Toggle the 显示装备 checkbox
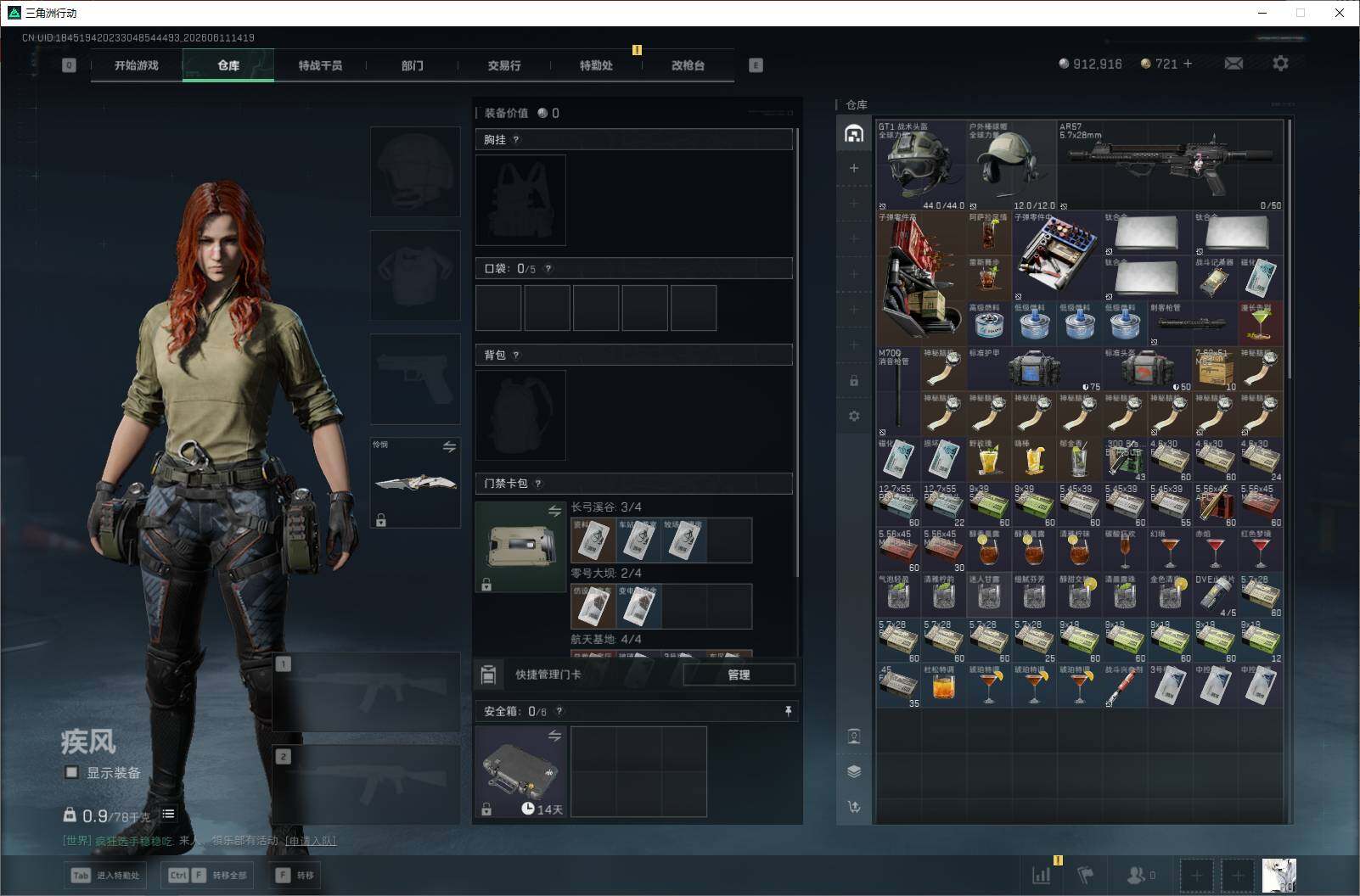This screenshot has height=896, width=1360. (72, 772)
